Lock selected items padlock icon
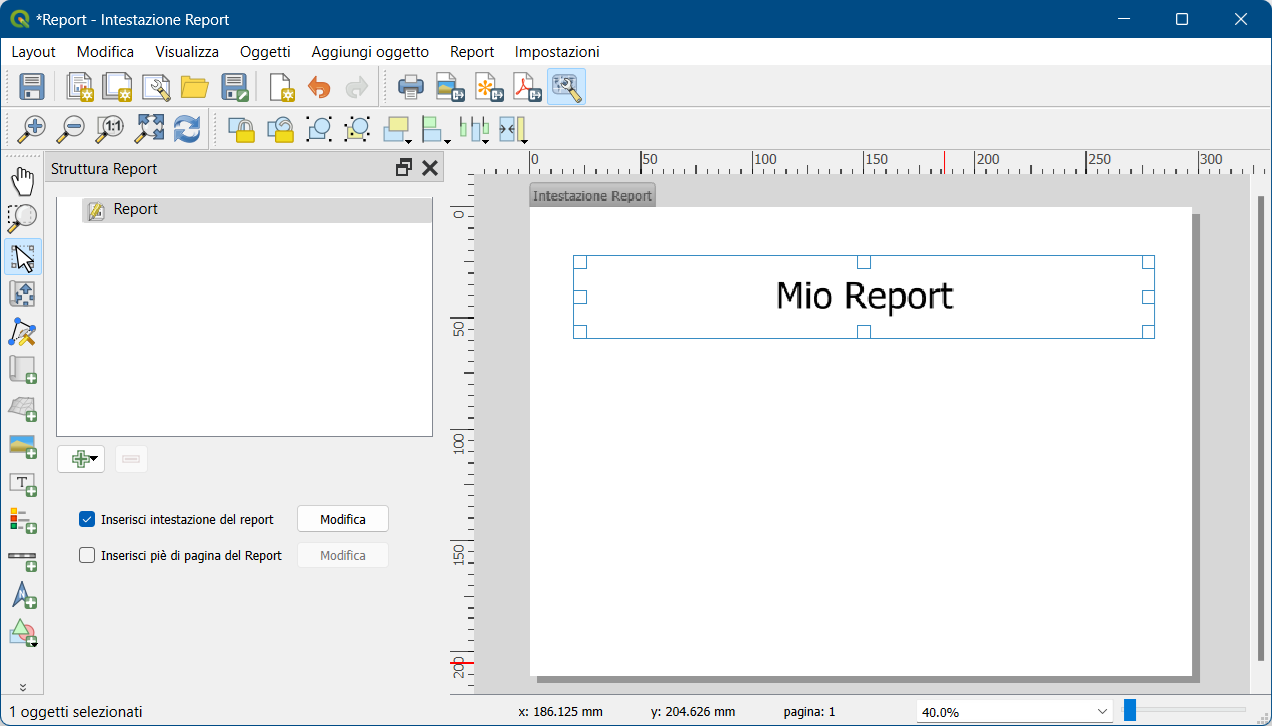The height and width of the screenshot is (726, 1272). click(x=241, y=128)
